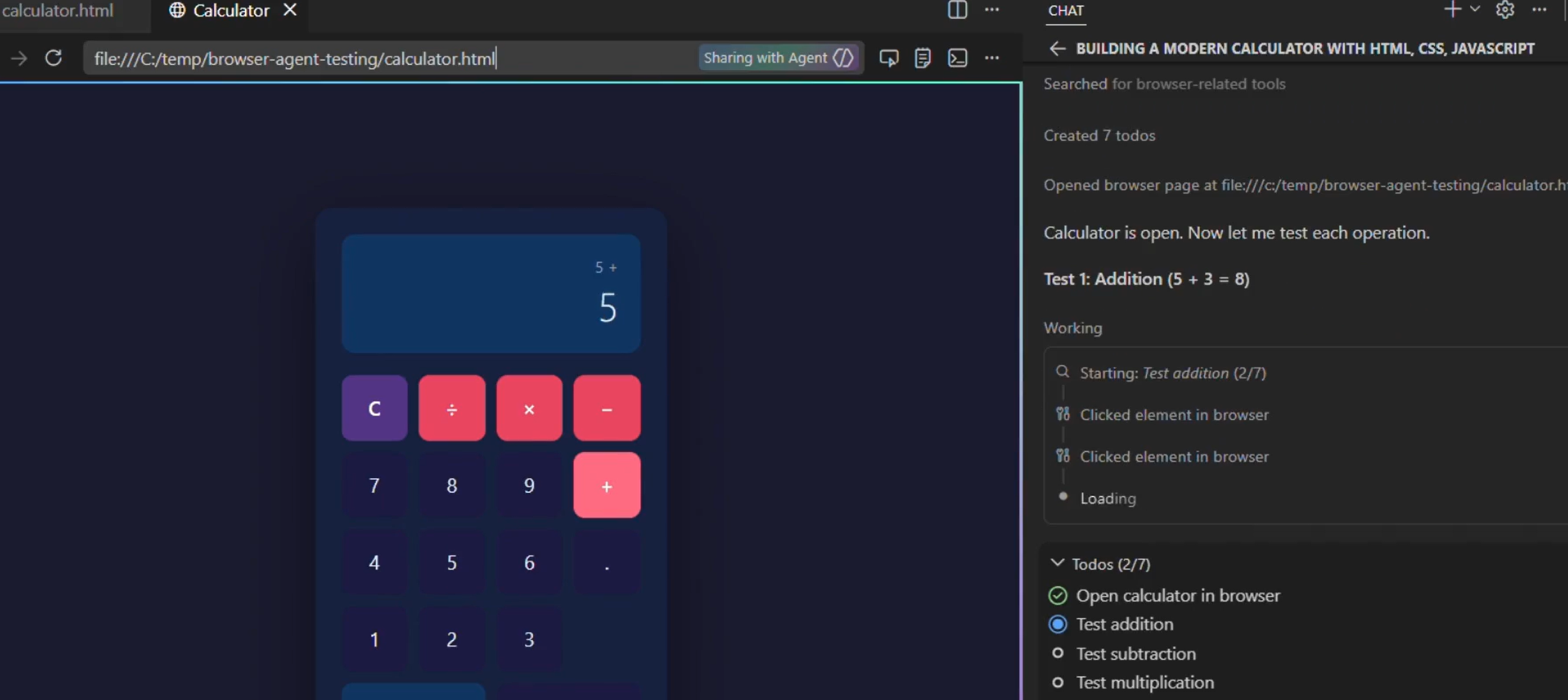Click the calculator 7 key
The width and height of the screenshot is (1568, 700).
[375, 485]
